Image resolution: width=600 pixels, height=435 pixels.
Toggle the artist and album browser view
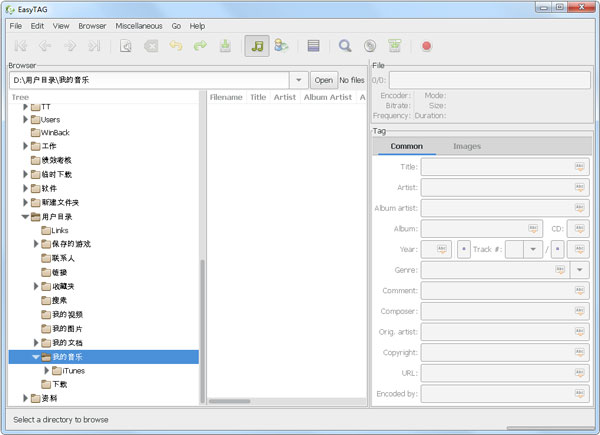click(x=281, y=46)
